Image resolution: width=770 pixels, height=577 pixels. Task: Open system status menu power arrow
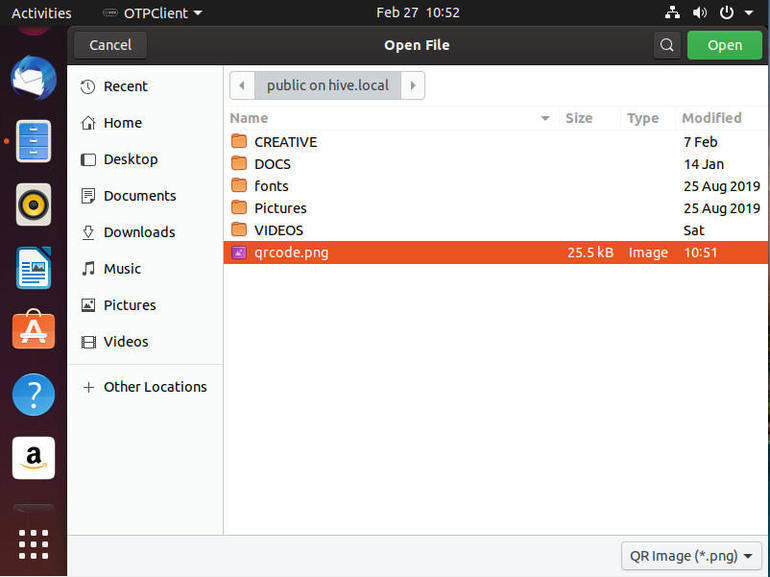751,13
